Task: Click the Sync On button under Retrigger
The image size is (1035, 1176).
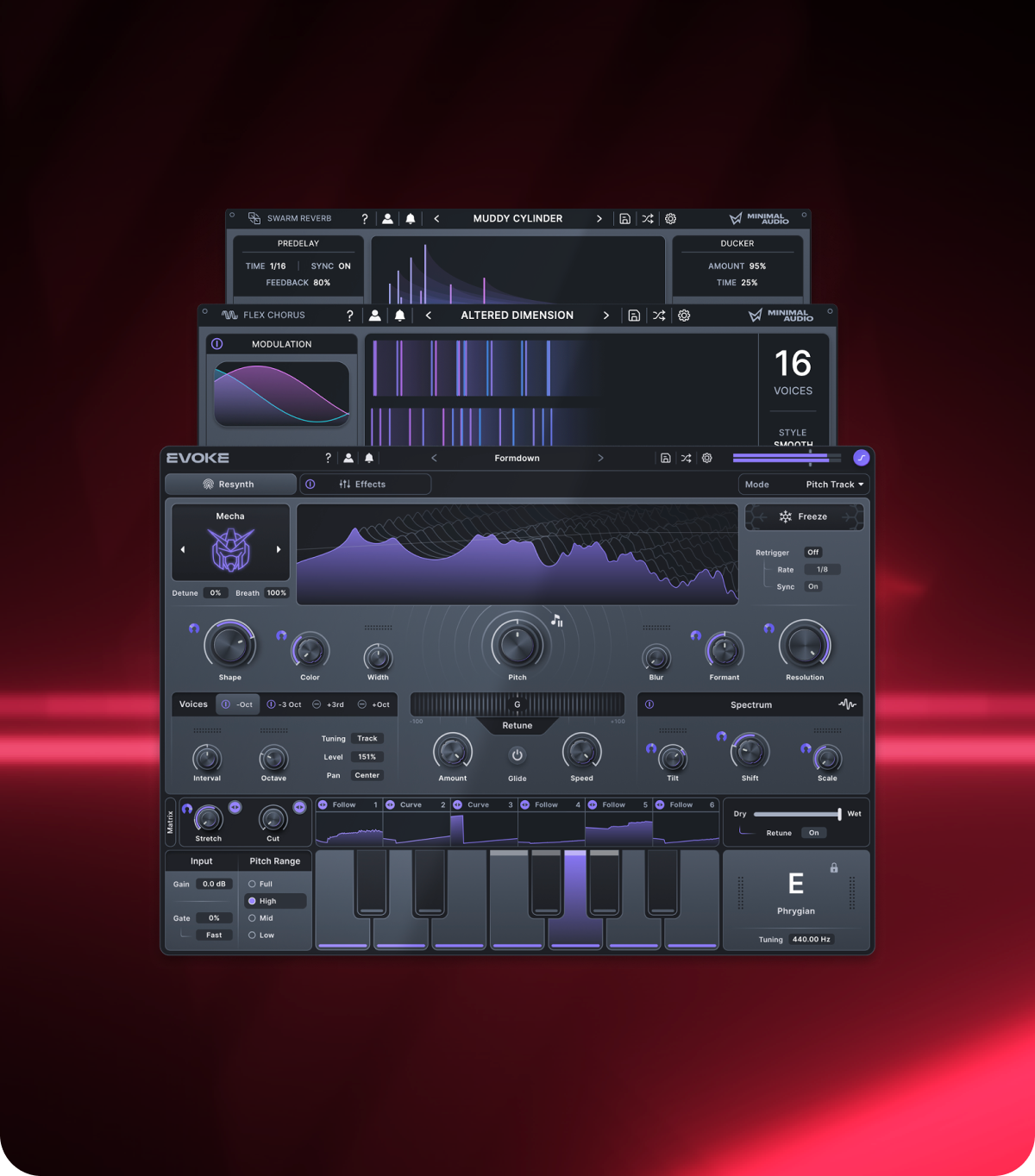Action: (x=813, y=586)
